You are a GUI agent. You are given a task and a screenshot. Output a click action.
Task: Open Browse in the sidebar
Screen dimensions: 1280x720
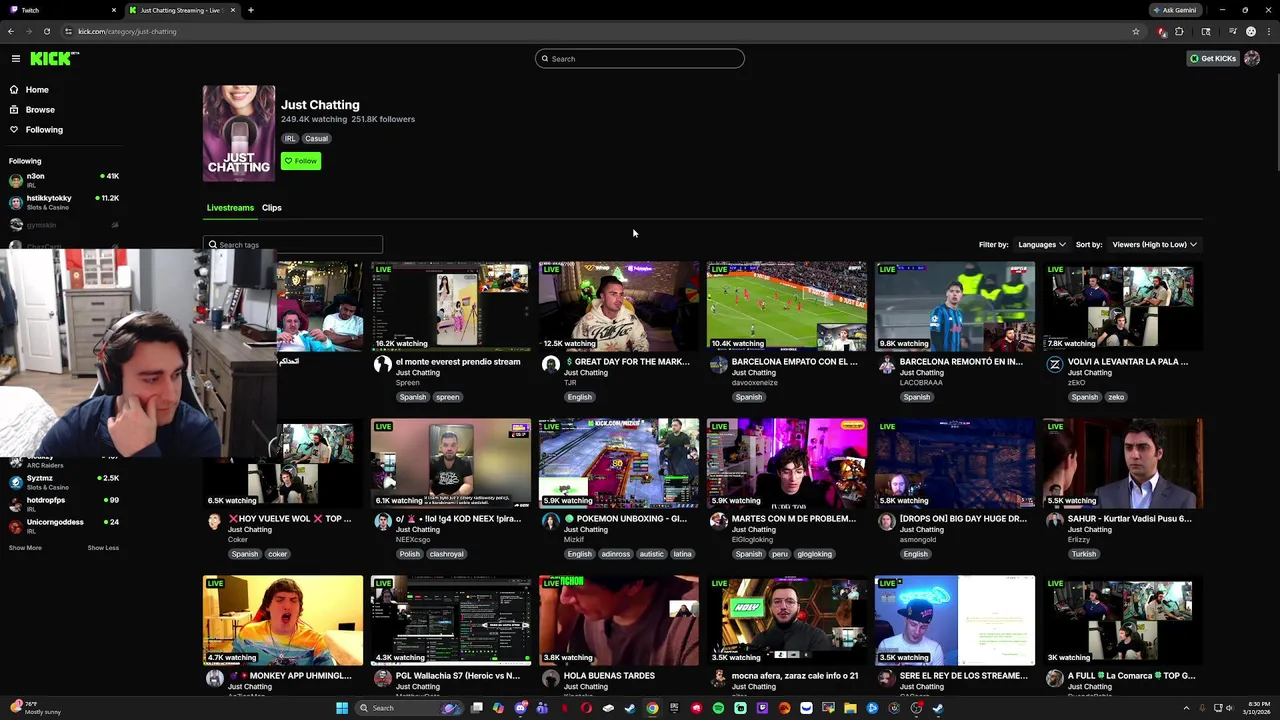pyautogui.click(x=40, y=110)
